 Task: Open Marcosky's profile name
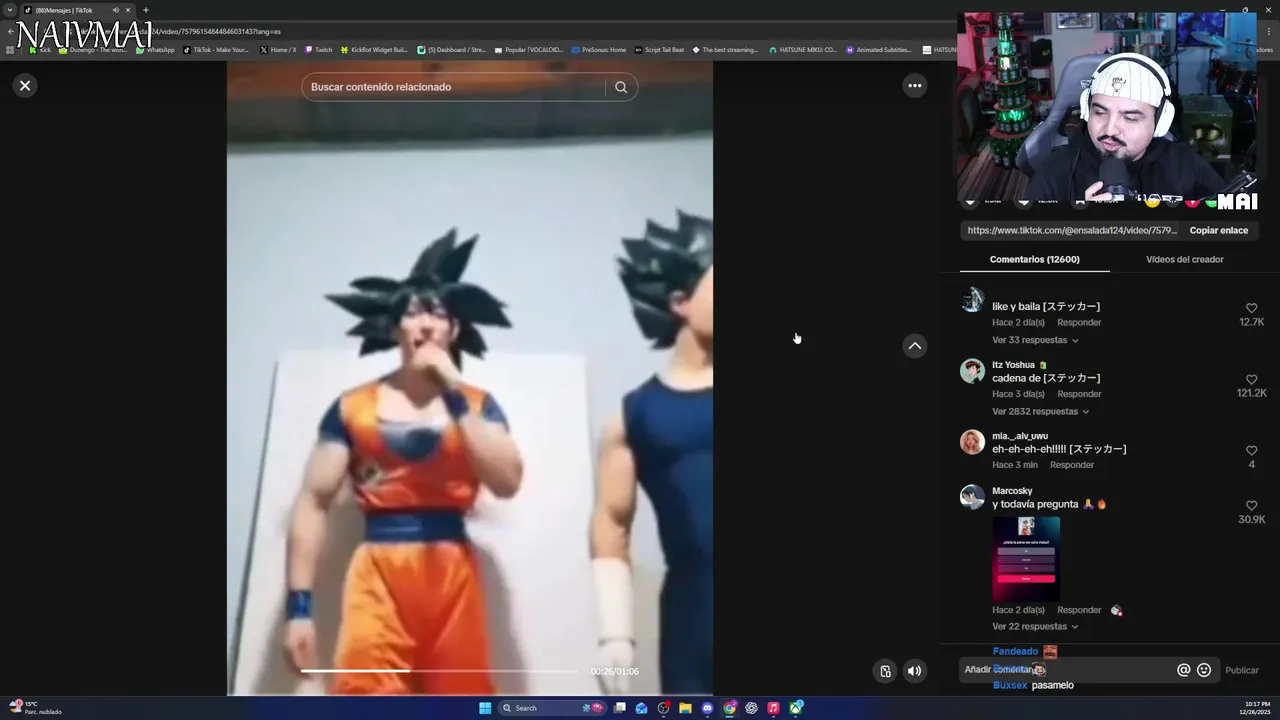coord(1012,491)
